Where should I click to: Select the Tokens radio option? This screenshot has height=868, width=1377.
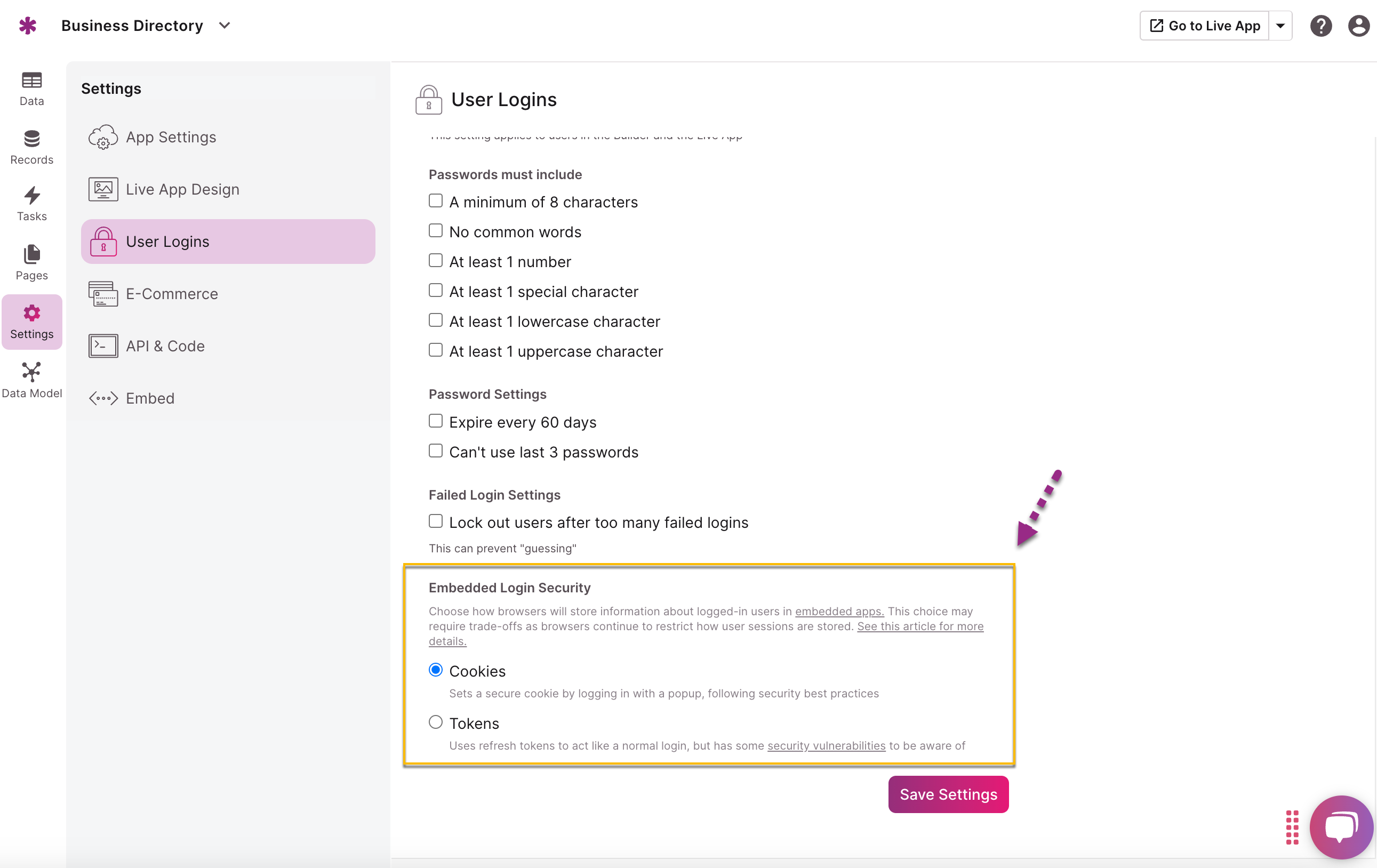(x=436, y=722)
